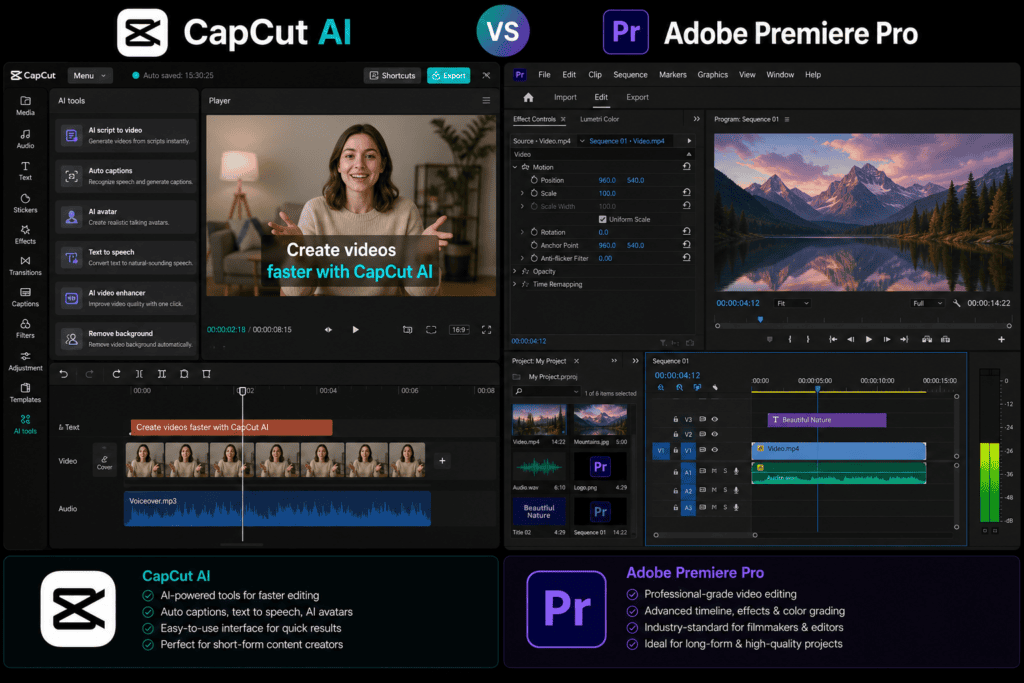Open the Graphics menu
This screenshot has width=1024, height=683.
coord(712,74)
